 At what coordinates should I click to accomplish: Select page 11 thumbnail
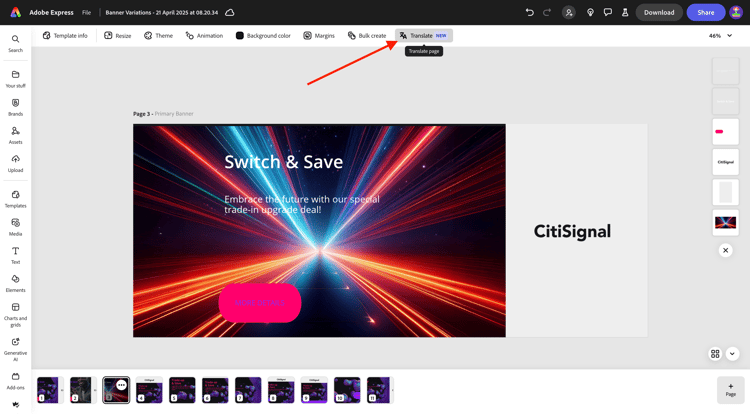(379, 390)
